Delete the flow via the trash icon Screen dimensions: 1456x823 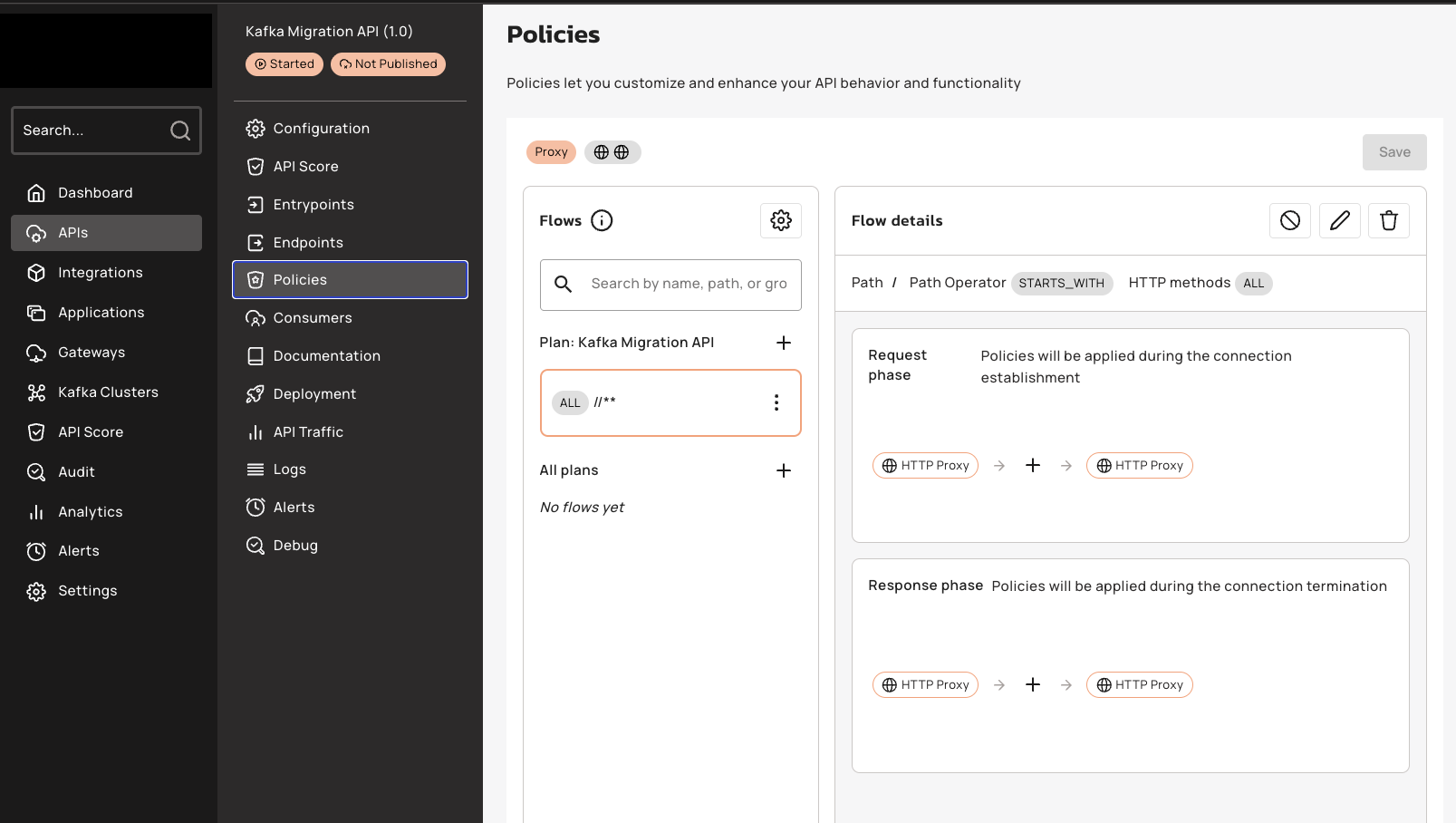pyautogui.click(x=1389, y=220)
